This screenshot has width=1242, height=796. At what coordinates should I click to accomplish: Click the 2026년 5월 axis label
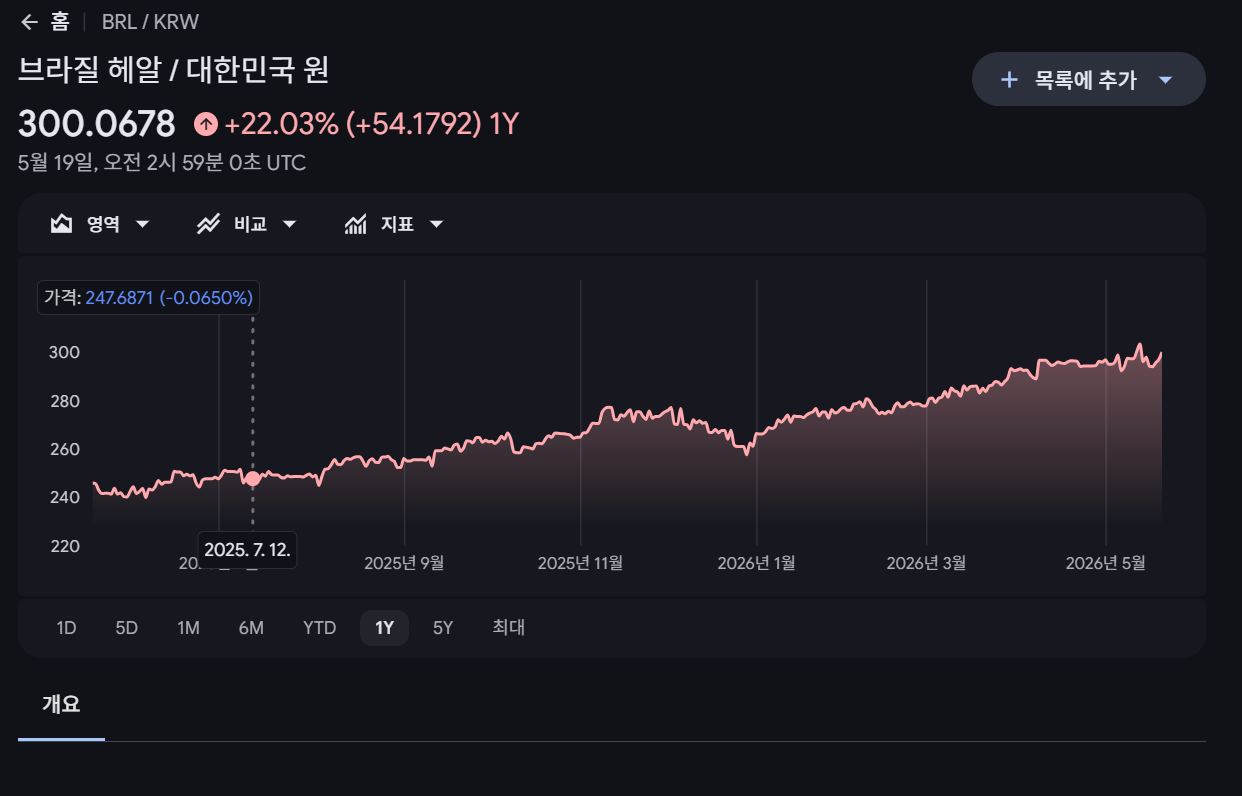1105,562
